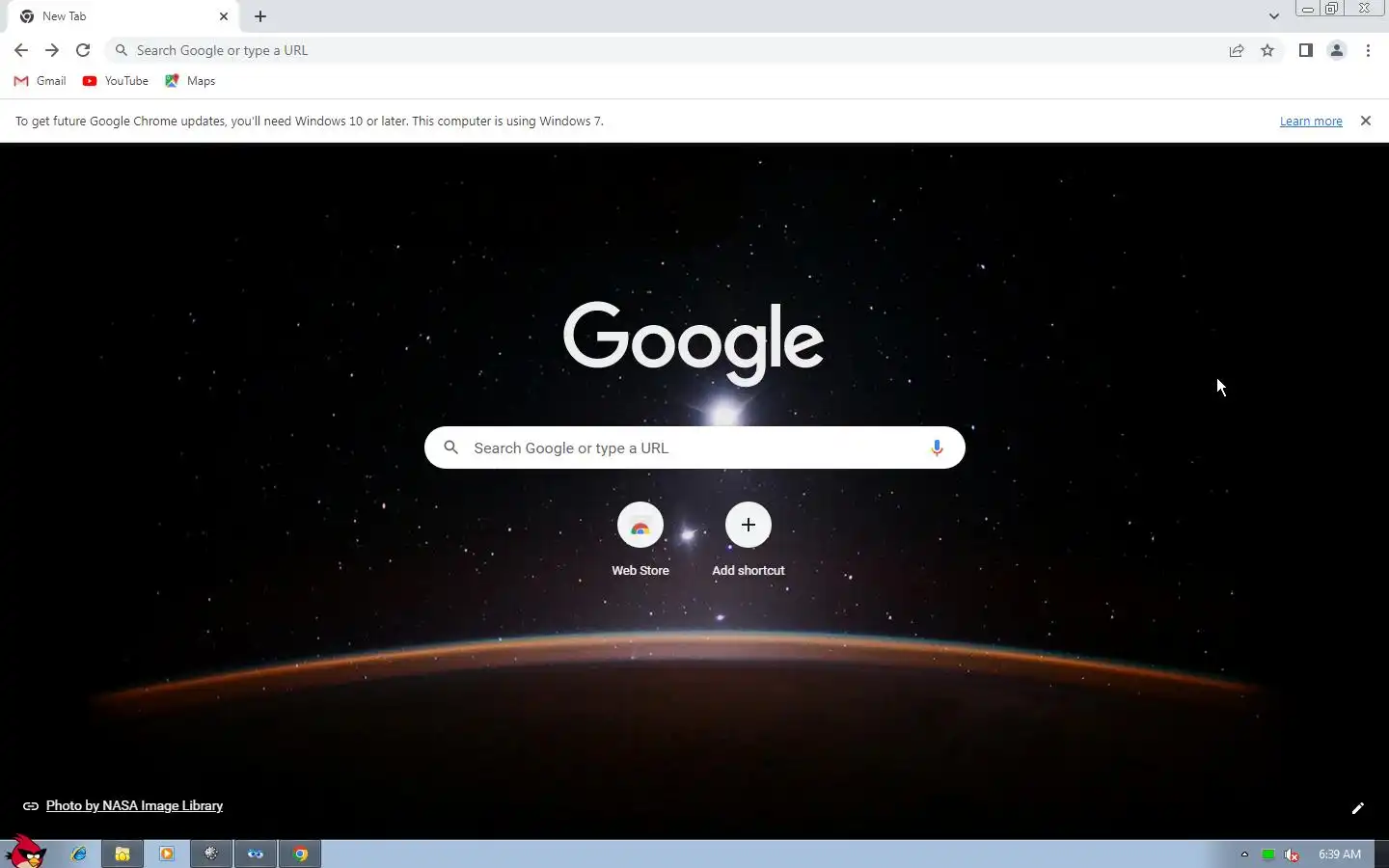This screenshot has width=1389, height=868.
Task: Open Maps bookmark
Action: (x=190, y=81)
